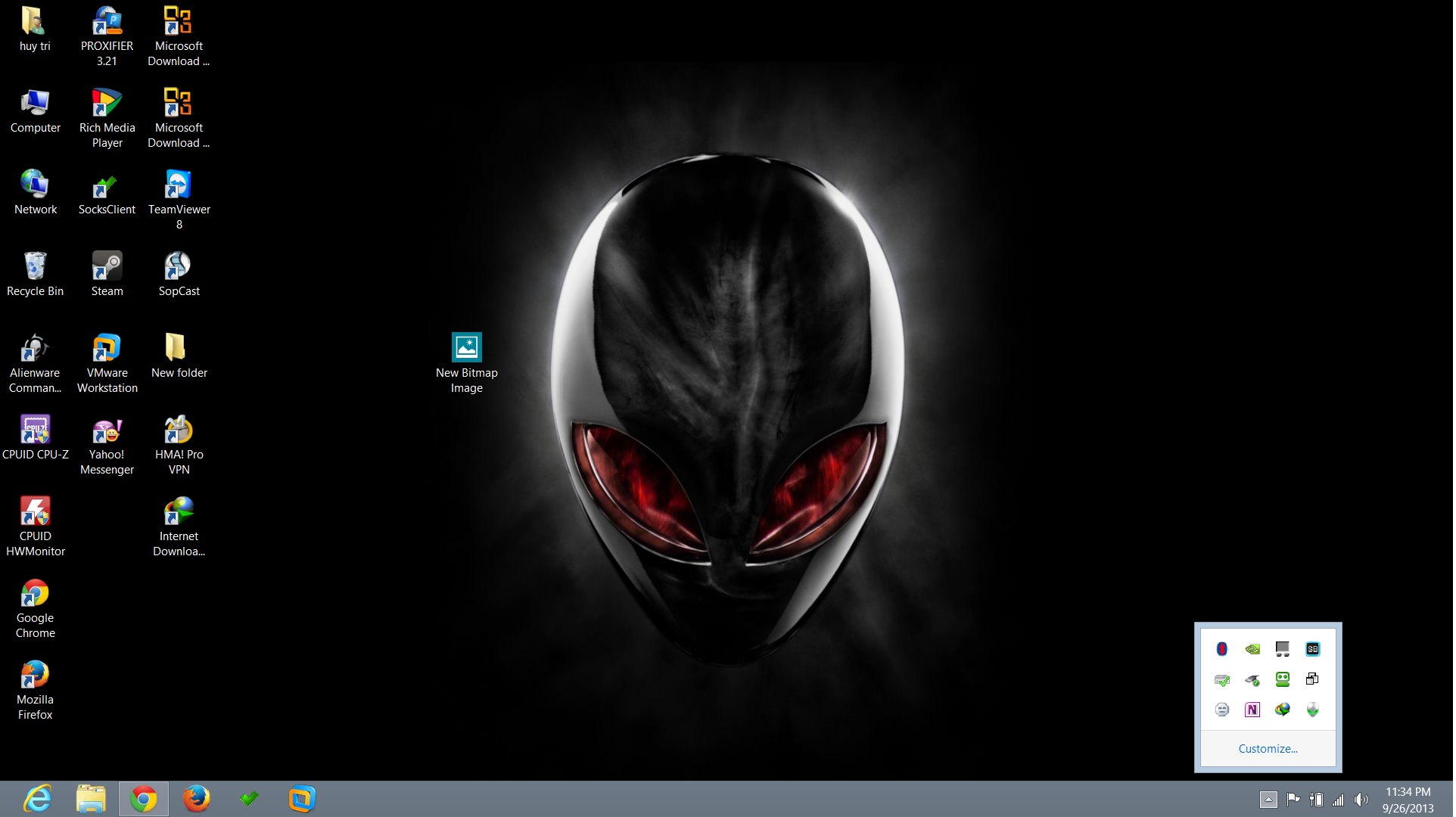Screen dimensions: 1456x817
Task: Switch to Google Chrome on the taskbar
Action: (144, 799)
